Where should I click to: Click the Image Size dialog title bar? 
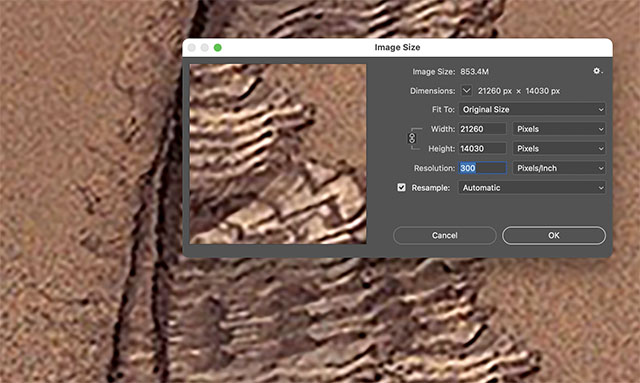(x=397, y=47)
